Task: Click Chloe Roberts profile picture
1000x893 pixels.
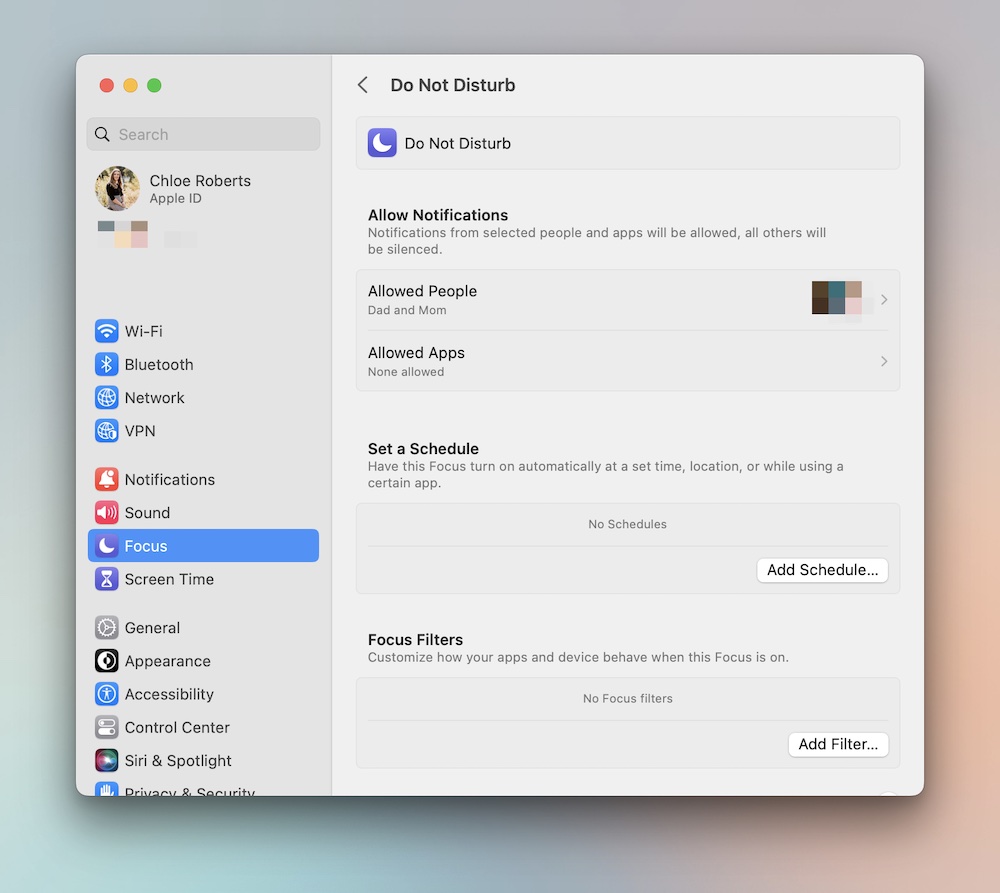Action: coord(117,188)
